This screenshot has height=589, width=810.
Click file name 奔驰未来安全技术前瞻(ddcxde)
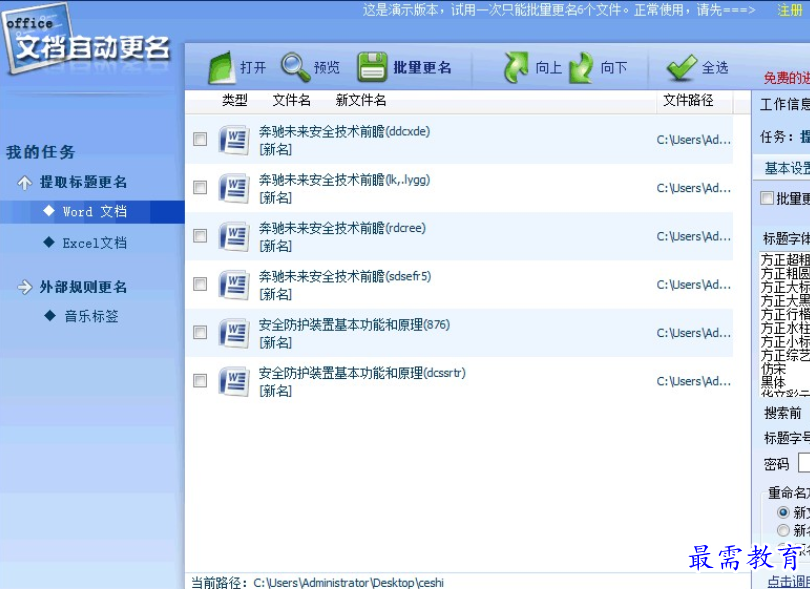point(345,131)
